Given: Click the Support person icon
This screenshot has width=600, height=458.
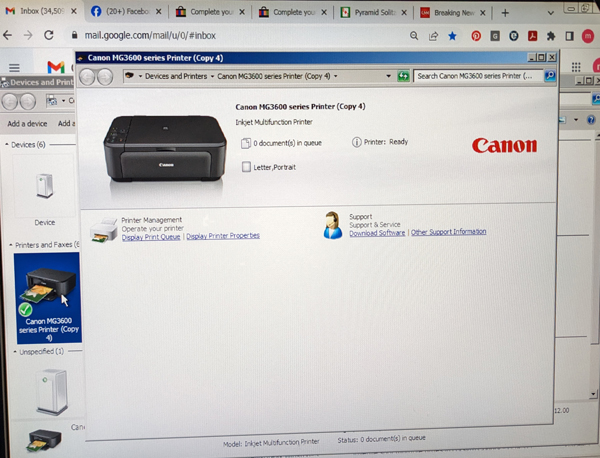Looking at the screenshot, I should (332, 225).
